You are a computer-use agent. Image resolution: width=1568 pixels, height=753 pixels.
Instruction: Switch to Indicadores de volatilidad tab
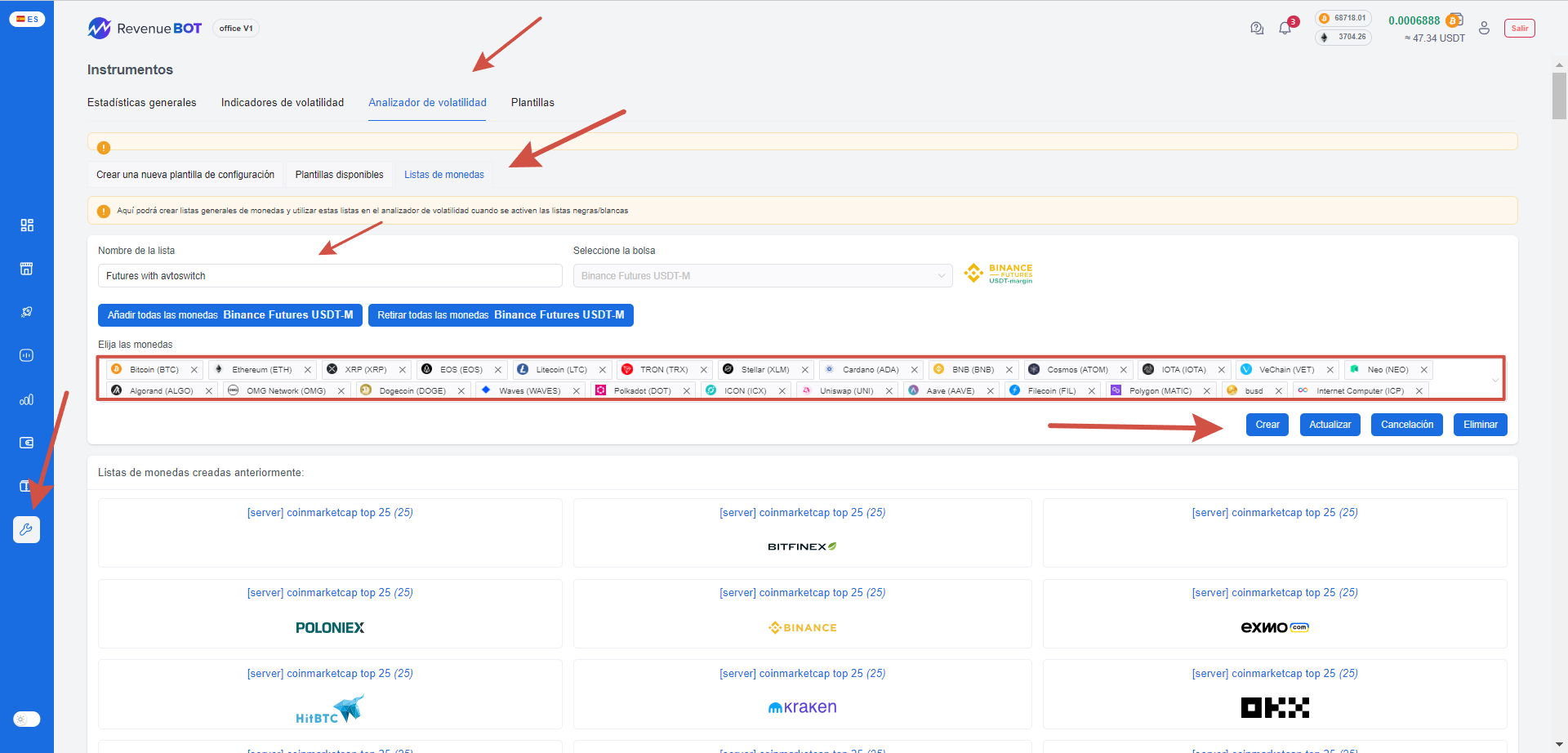[x=283, y=103]
